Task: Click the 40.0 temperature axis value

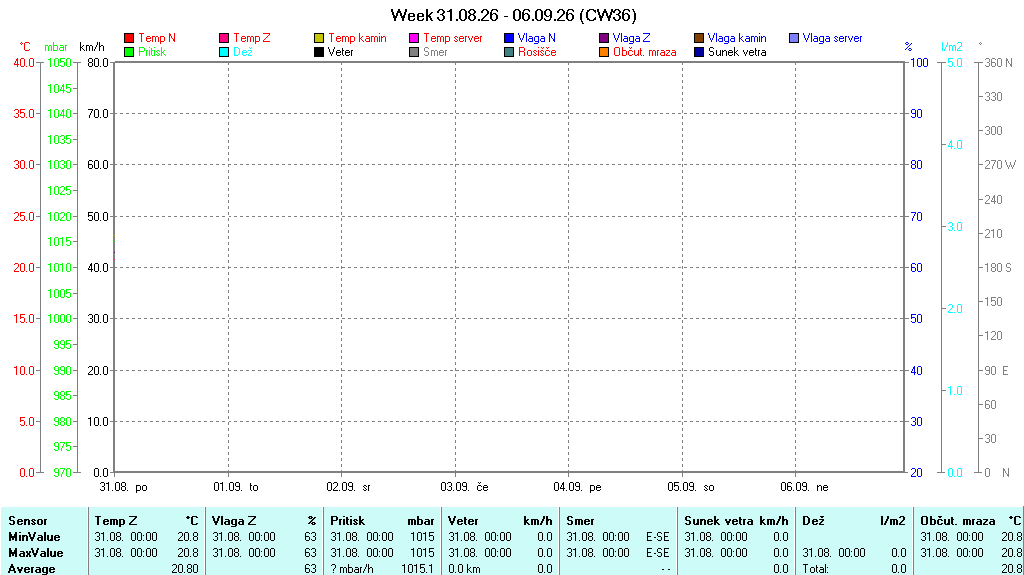Action: (x=24, y=63)
